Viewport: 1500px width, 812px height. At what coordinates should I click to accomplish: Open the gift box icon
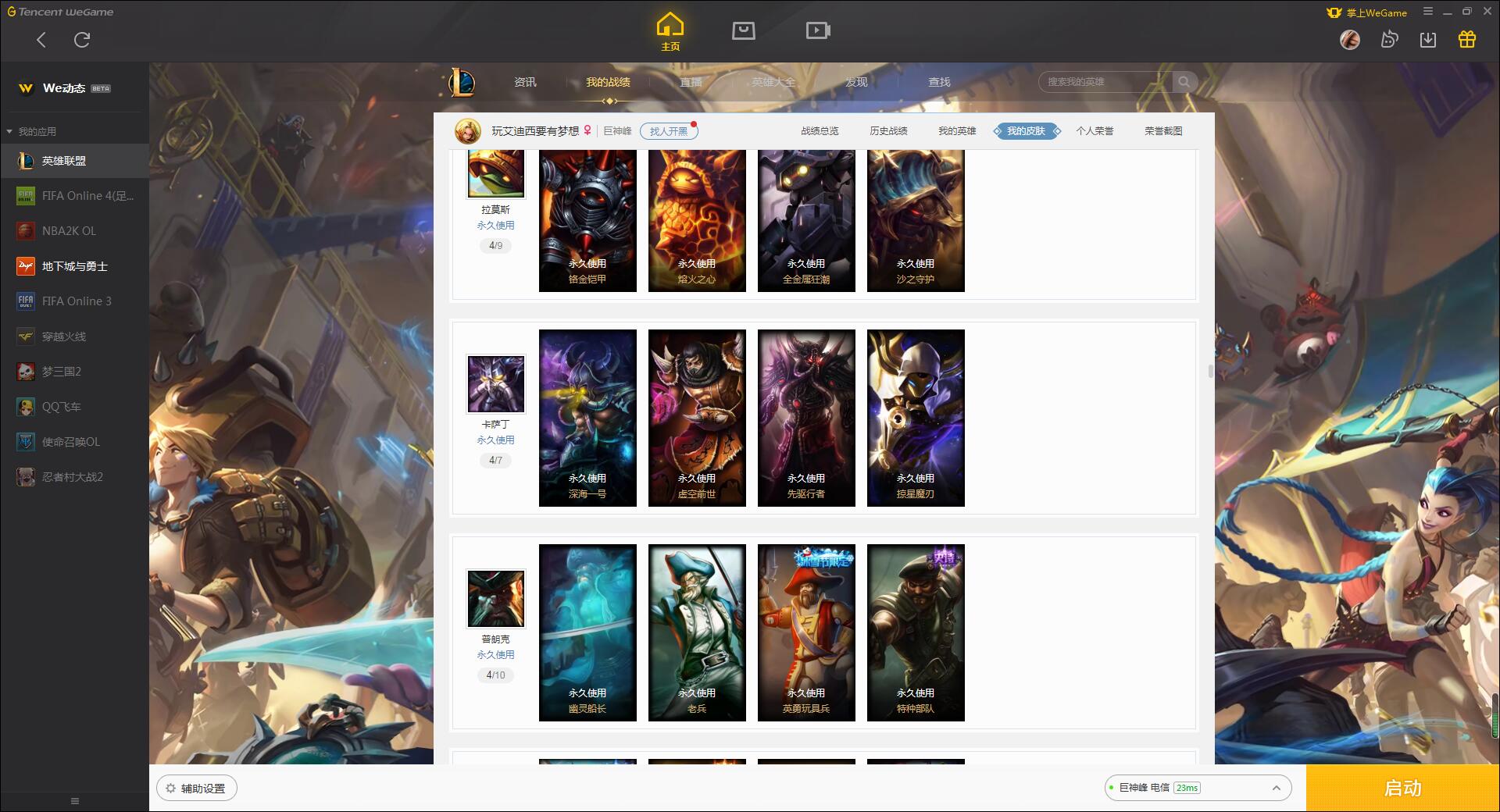pyautogui.click(x=1467, y=39)
